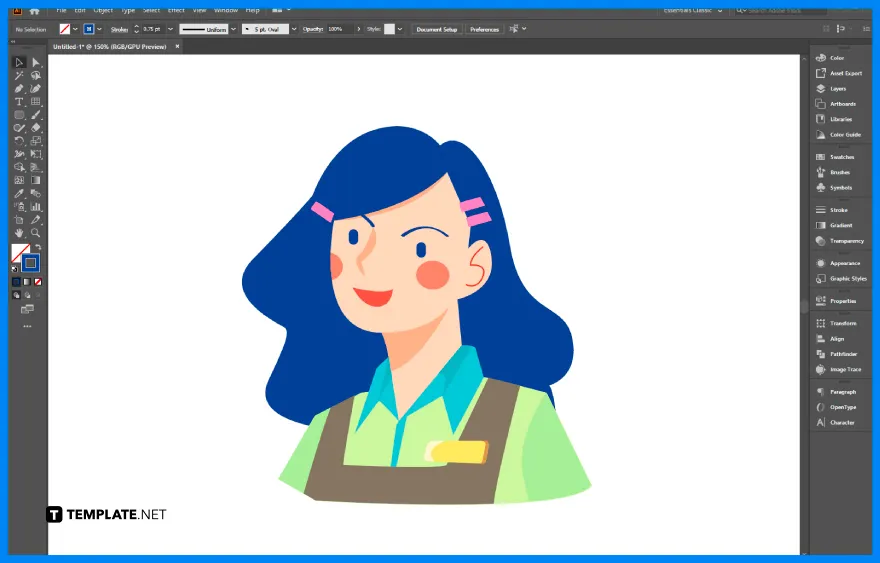Screen dimensions: 880x563
Task: Click the fill color box in toolbar
Action: (x=20, y=252)
